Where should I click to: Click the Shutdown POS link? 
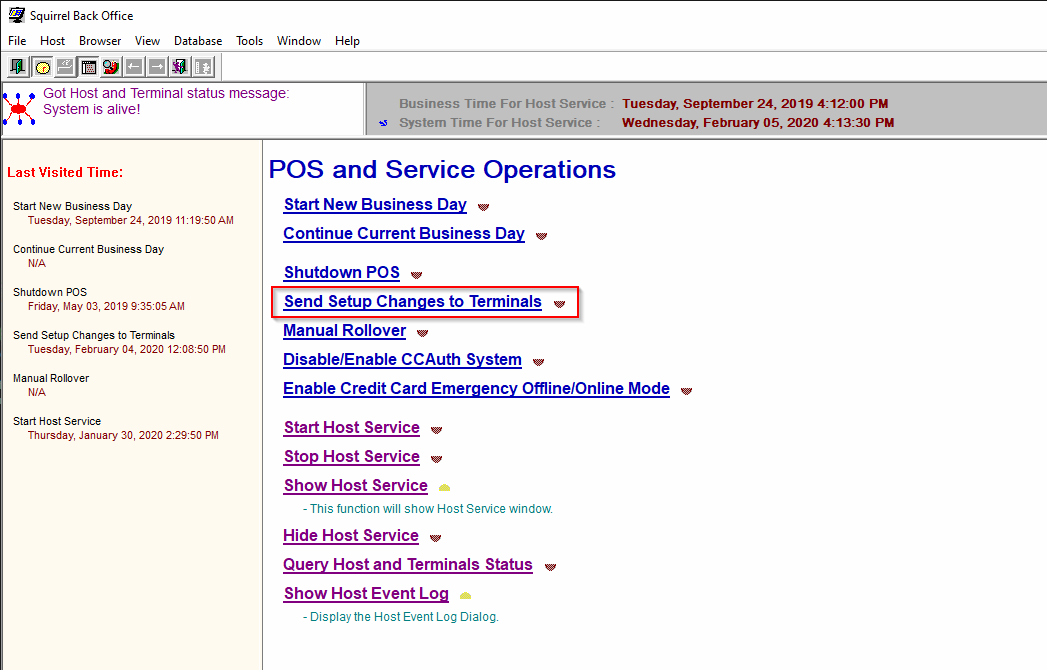click(342, 273)
